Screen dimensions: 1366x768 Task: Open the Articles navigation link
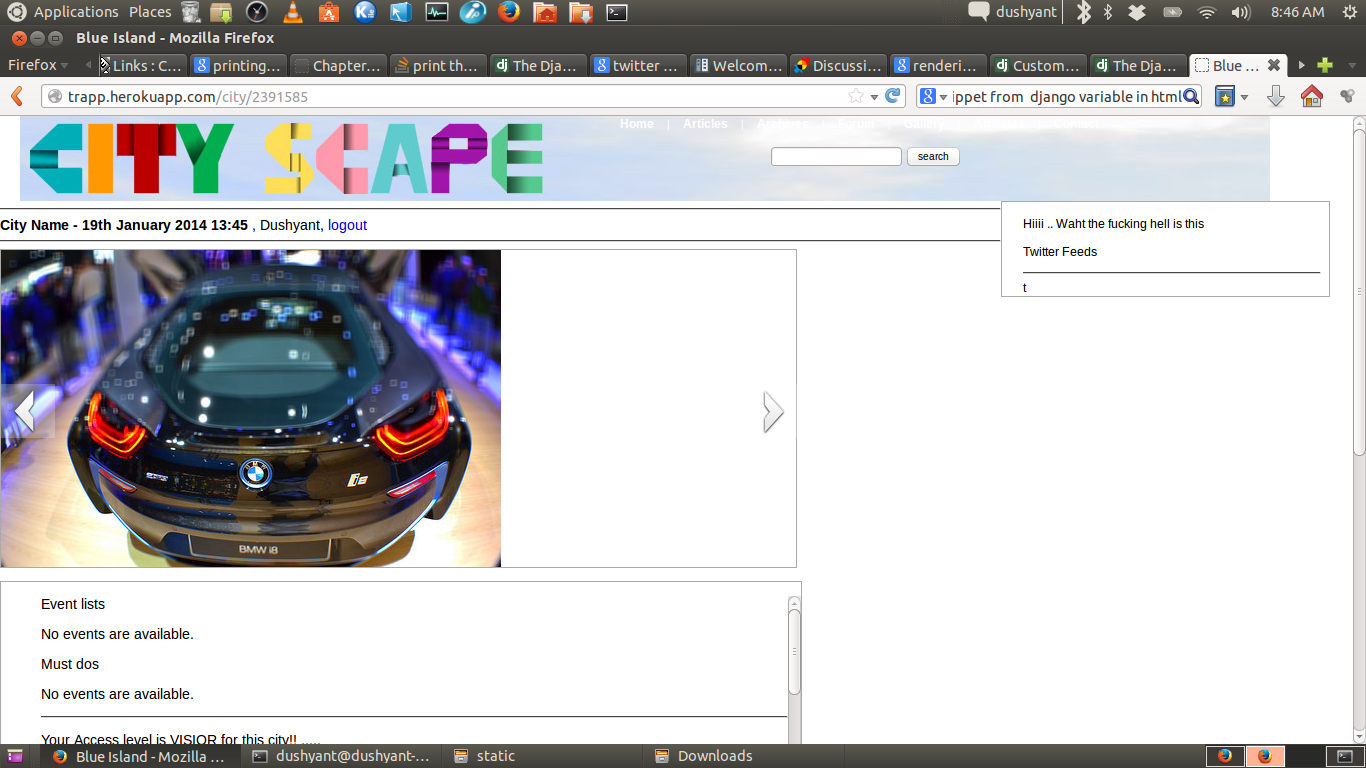pyautogui.click(x=705, y=124)
